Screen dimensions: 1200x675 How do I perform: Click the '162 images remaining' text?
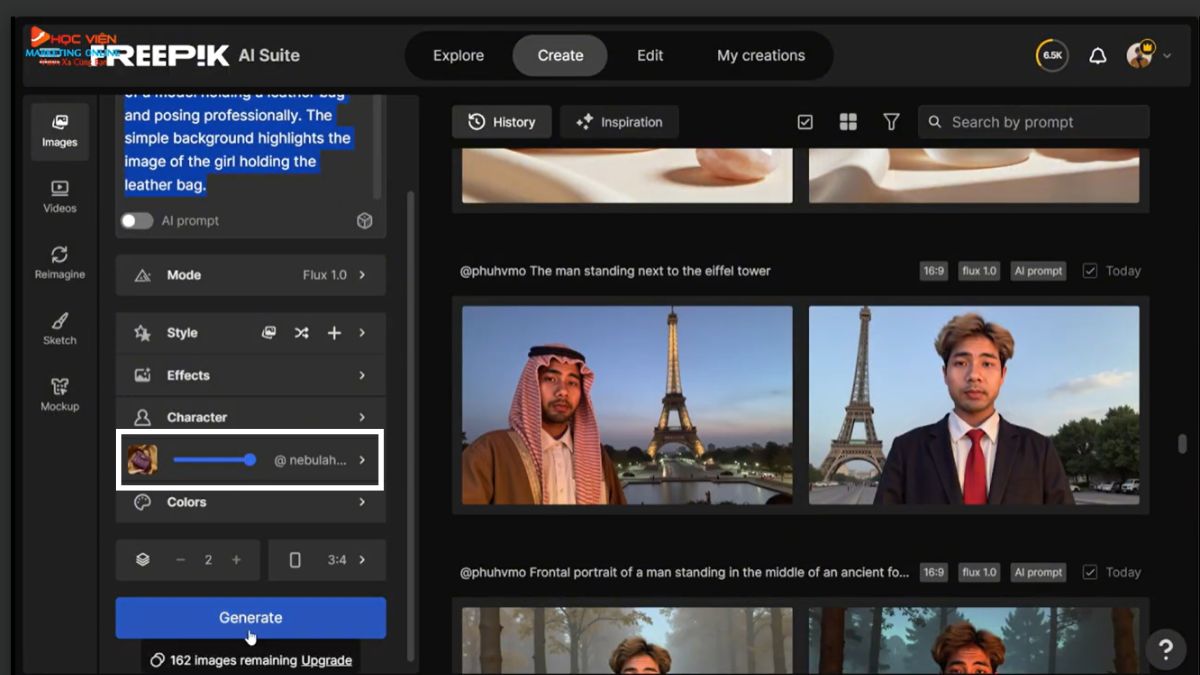click(x=233, y=660)
